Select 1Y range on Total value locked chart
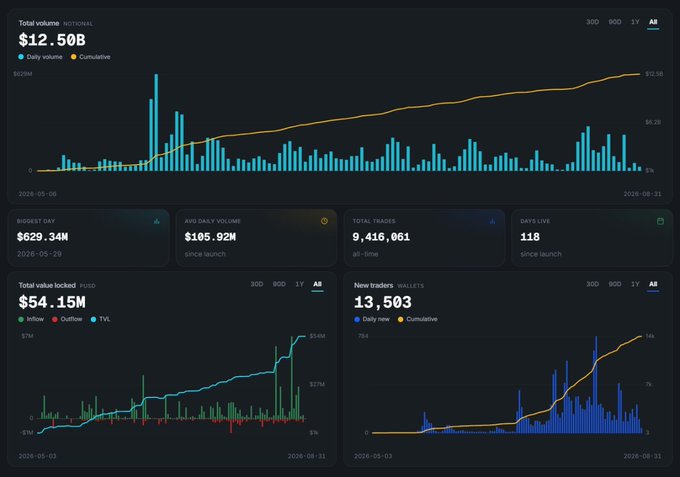The width and height of the screenshot is (680, 477). (300, 284)
